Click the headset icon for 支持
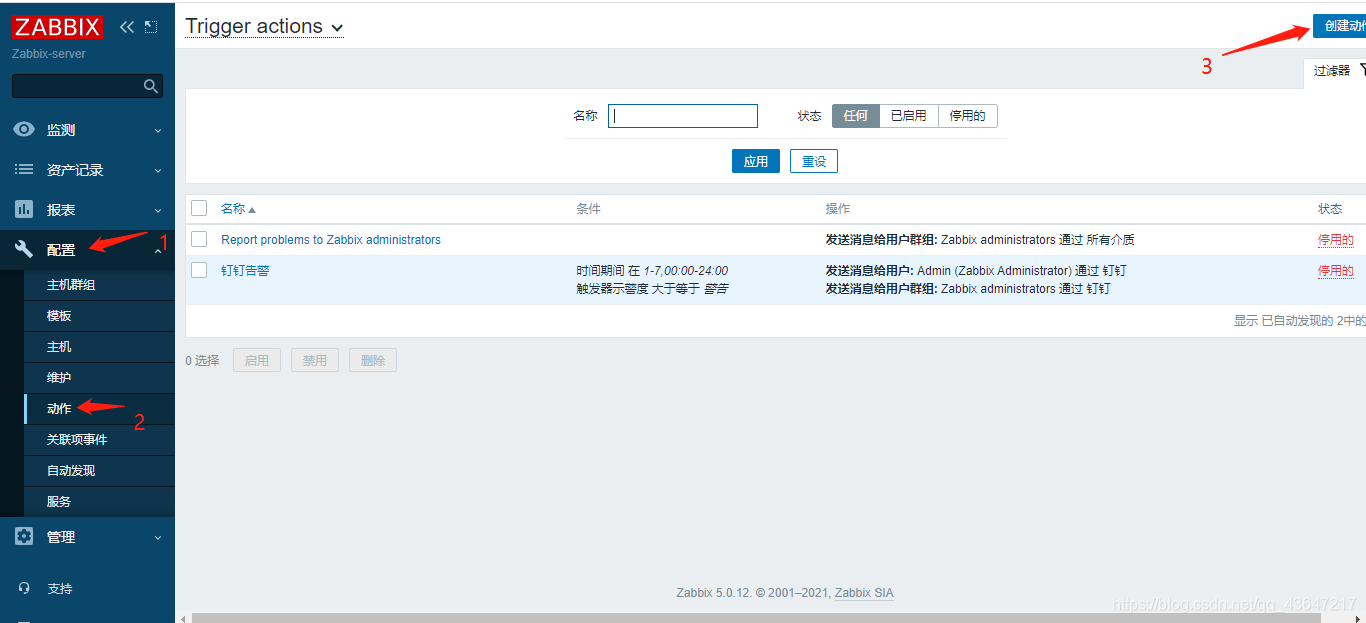The height and width of the screenshot is (623, 1366). [24, 588]
